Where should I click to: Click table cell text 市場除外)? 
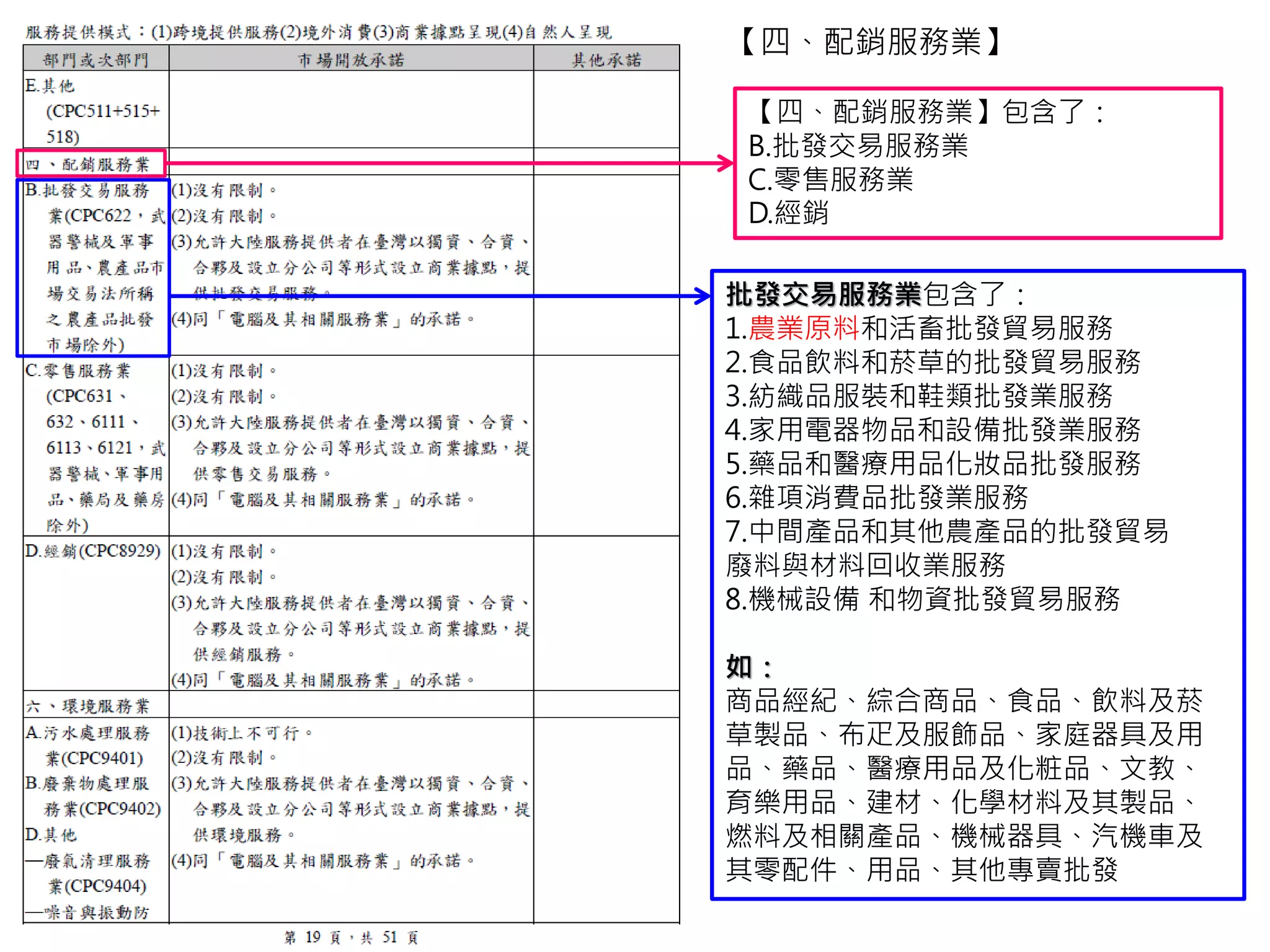86,345
